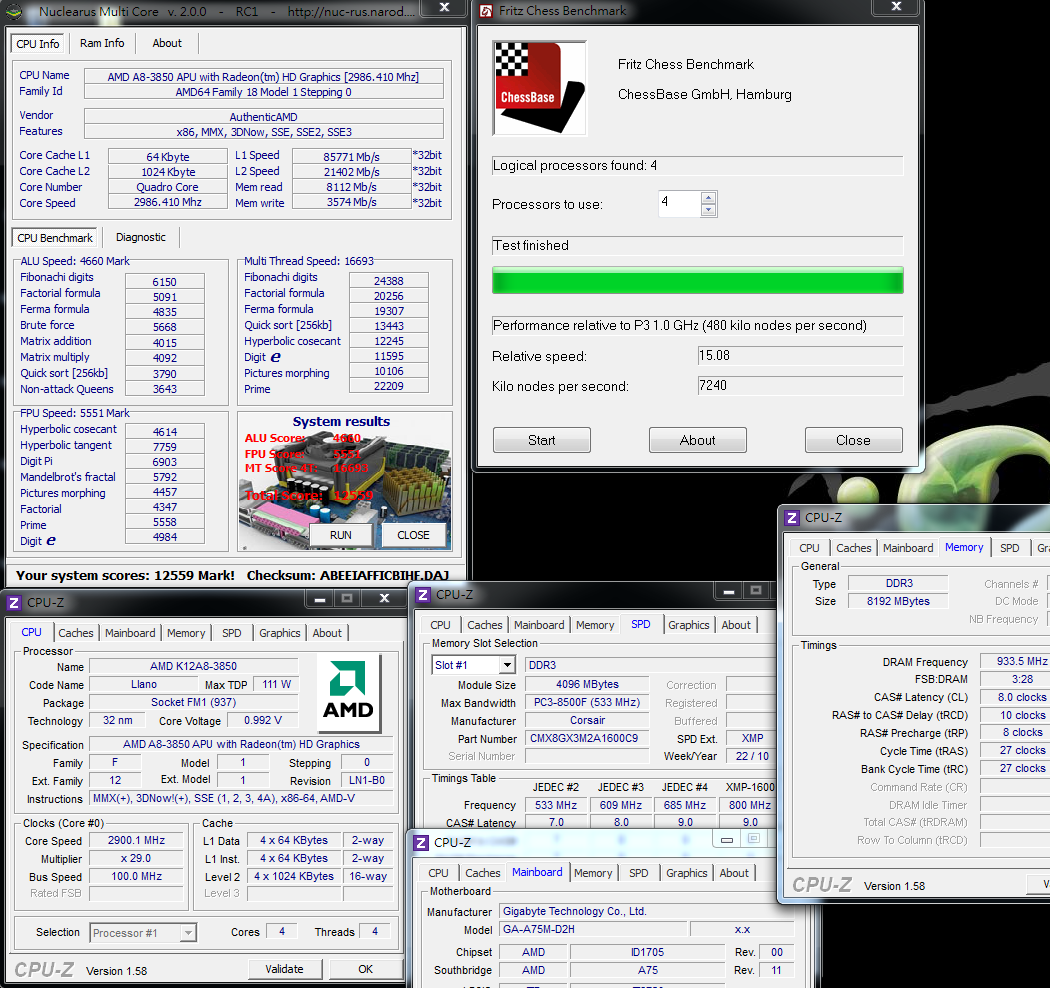Click the Part Number CMX8GX3M2A1600C9

tap(587, 738)
